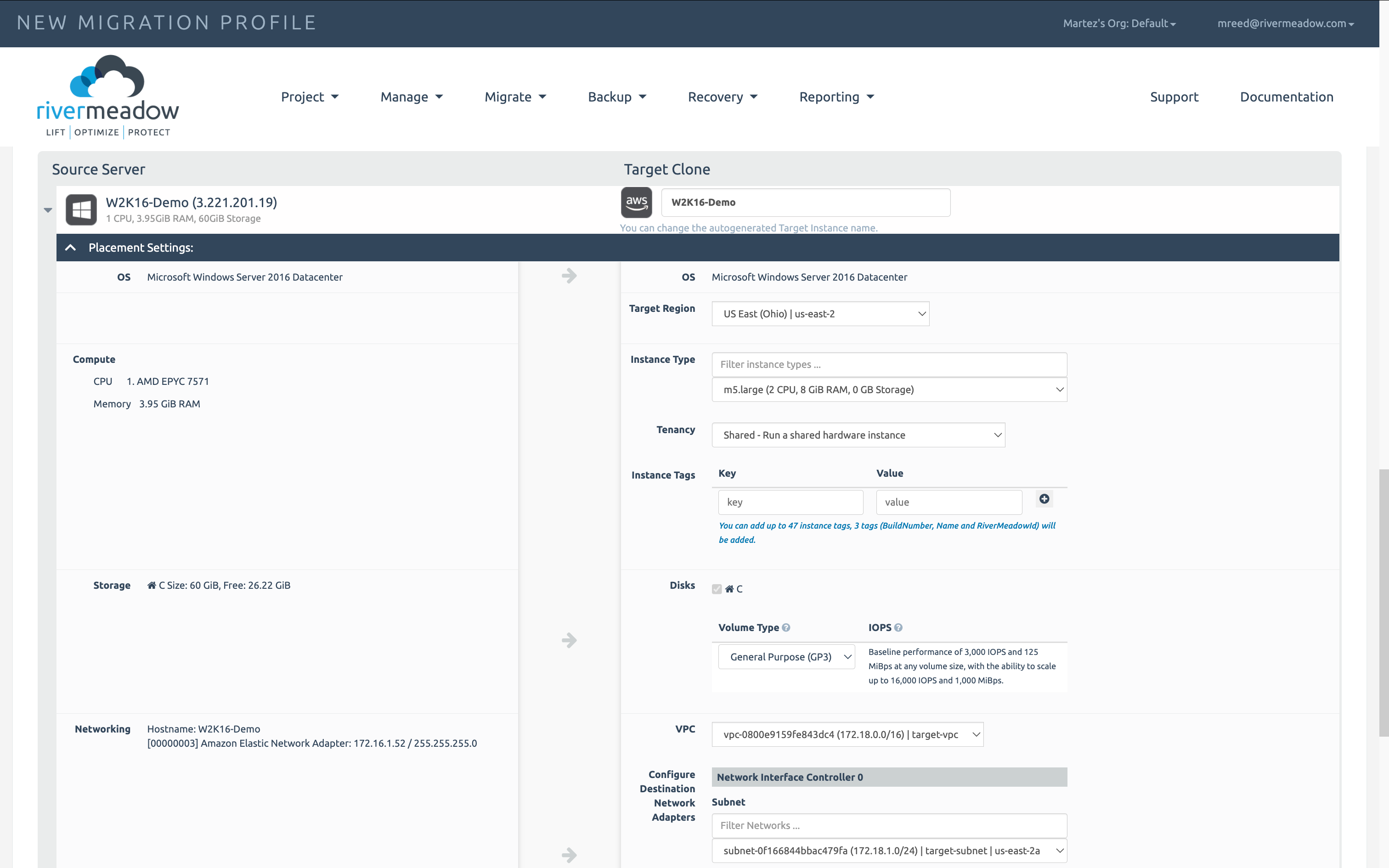Toggle the disk C checkbox

[x=716, y=588]
